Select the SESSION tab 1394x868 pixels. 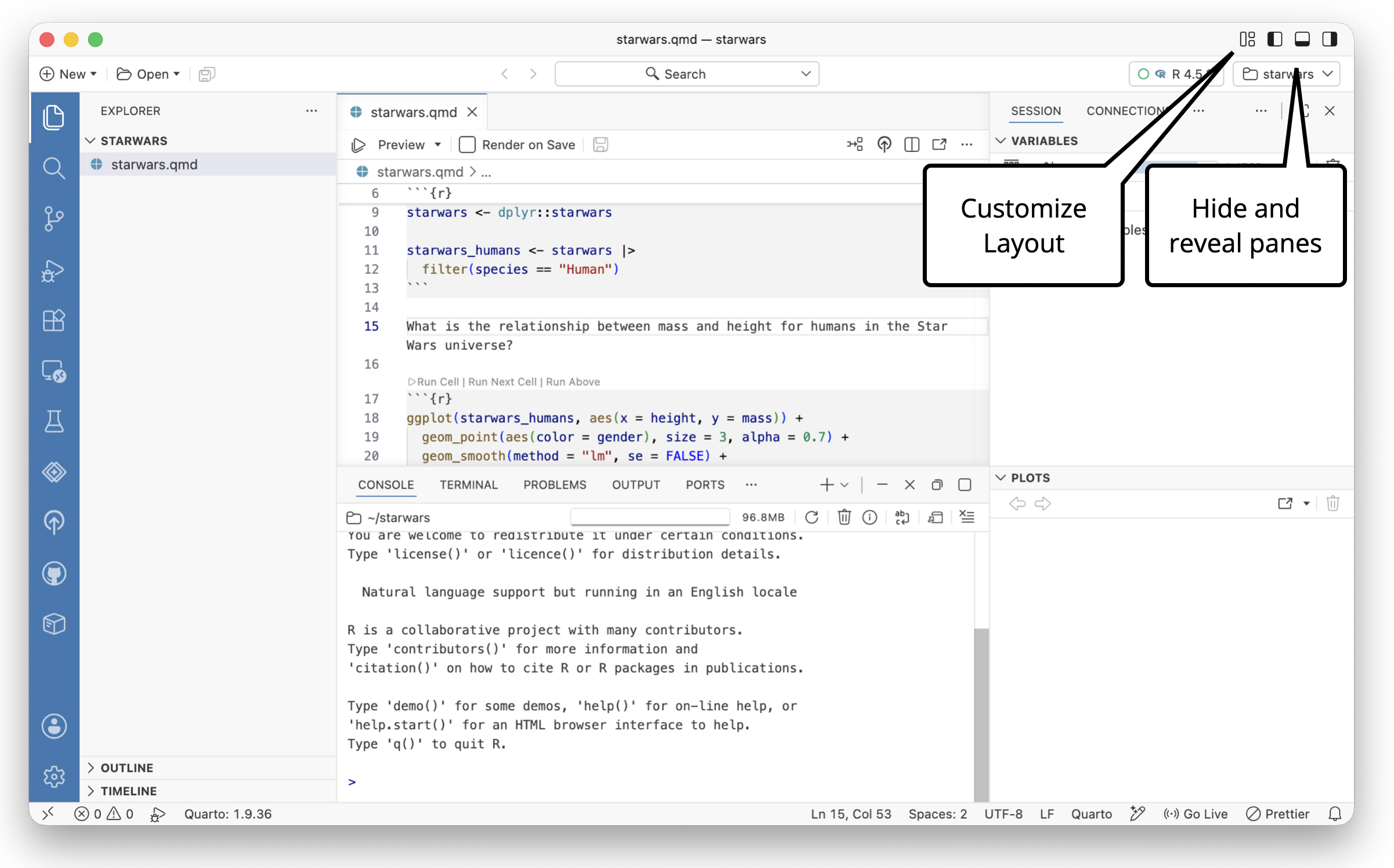point(1036,111)
